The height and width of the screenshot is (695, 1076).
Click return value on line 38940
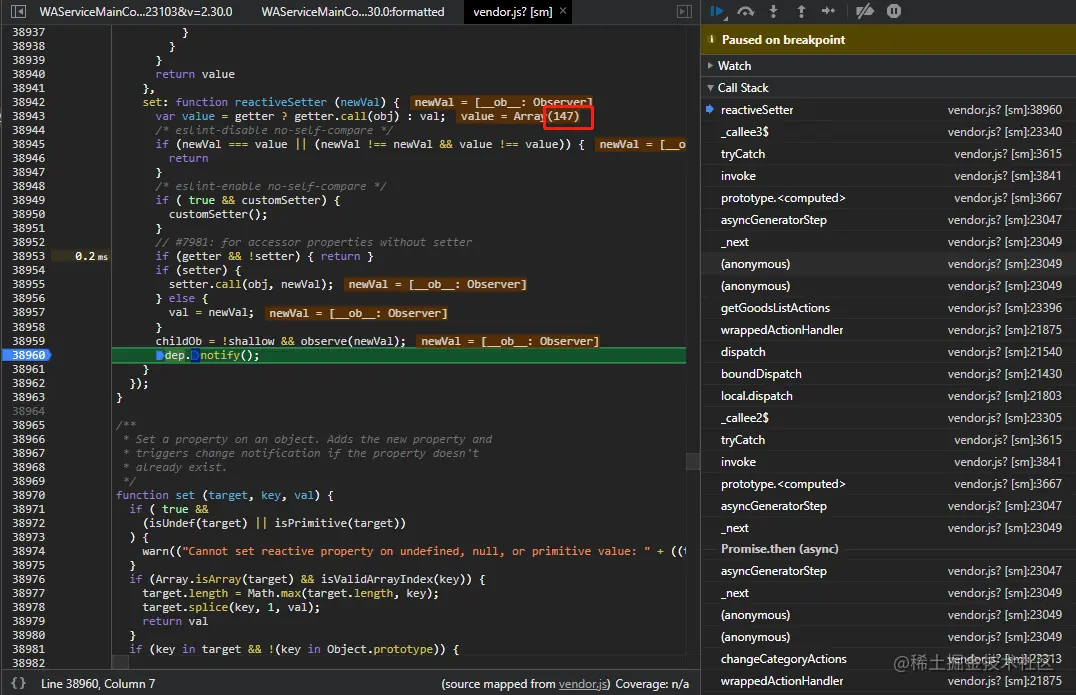click(195, 74)
